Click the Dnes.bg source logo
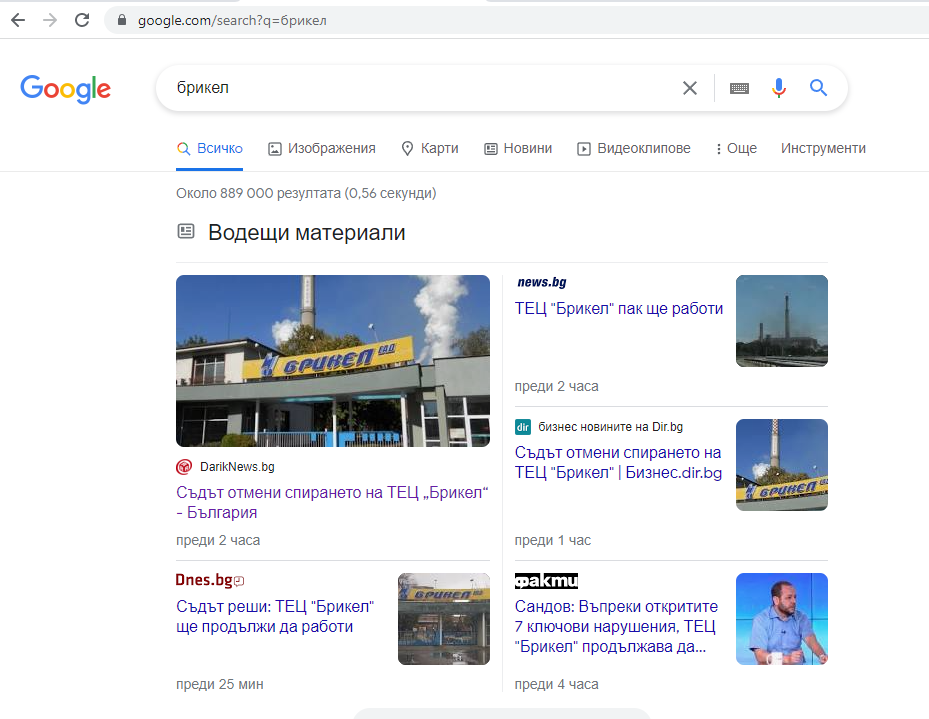 pyautogui.click(x=210, y=580)
